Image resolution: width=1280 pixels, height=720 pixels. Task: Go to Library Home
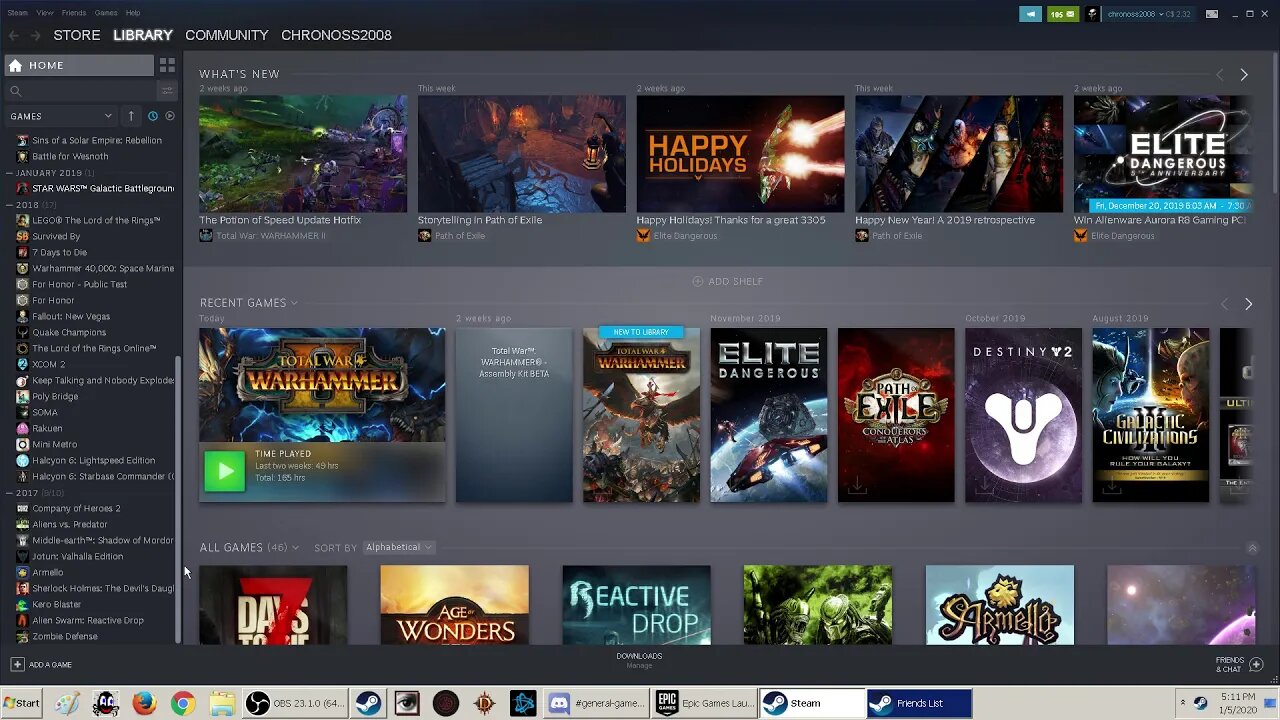79,65
